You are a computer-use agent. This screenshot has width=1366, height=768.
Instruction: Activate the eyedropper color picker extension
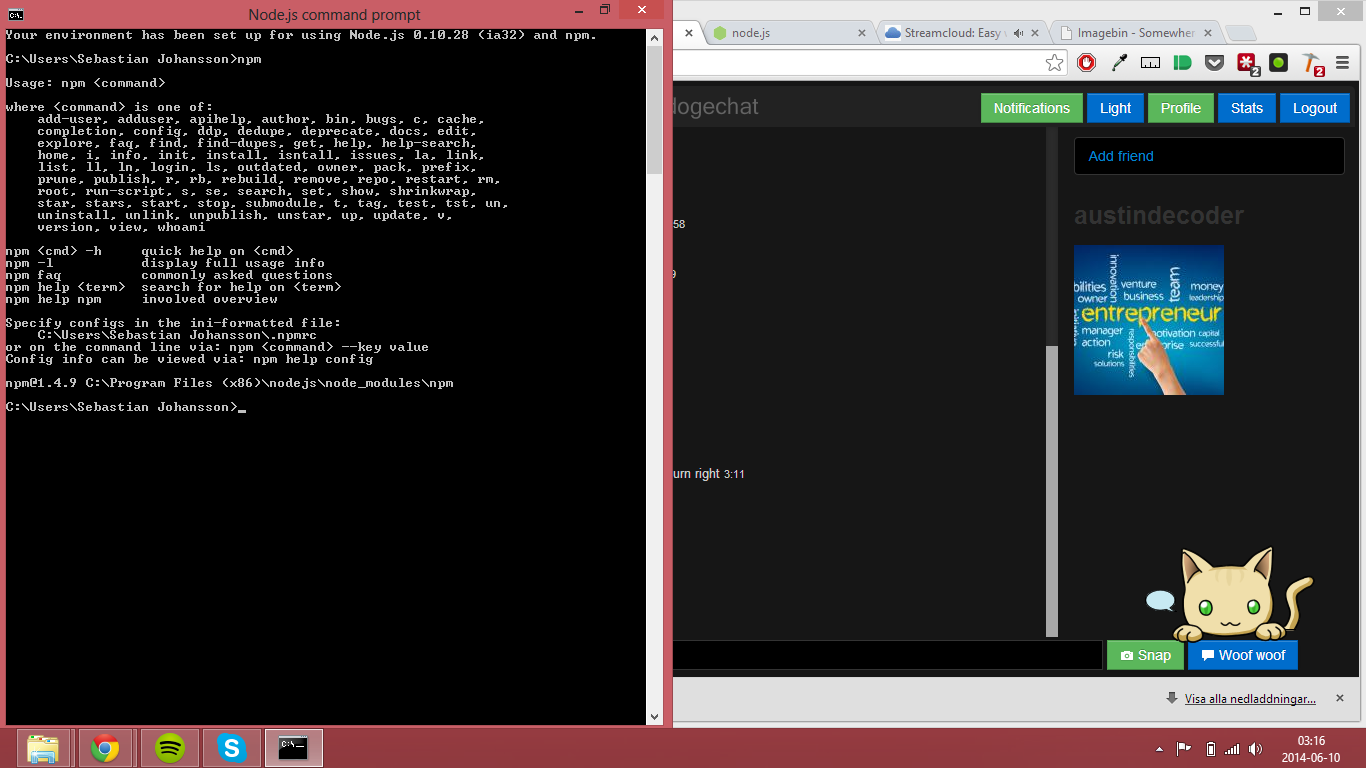(x=1119, y=63)
